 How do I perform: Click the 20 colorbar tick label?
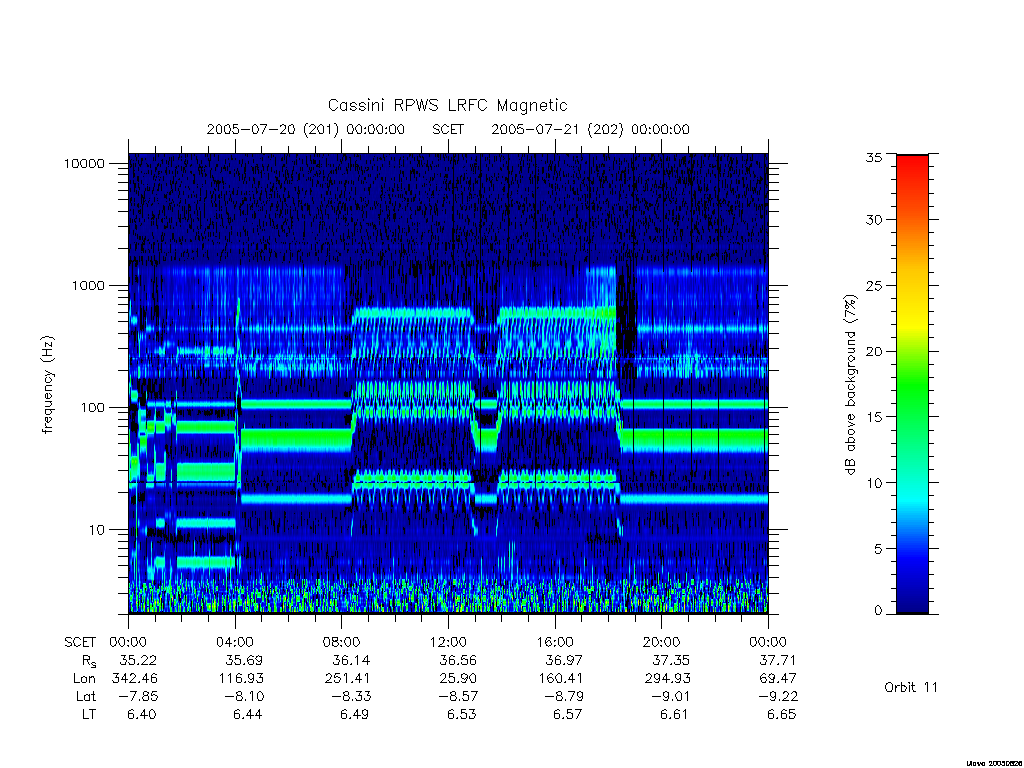874,351
